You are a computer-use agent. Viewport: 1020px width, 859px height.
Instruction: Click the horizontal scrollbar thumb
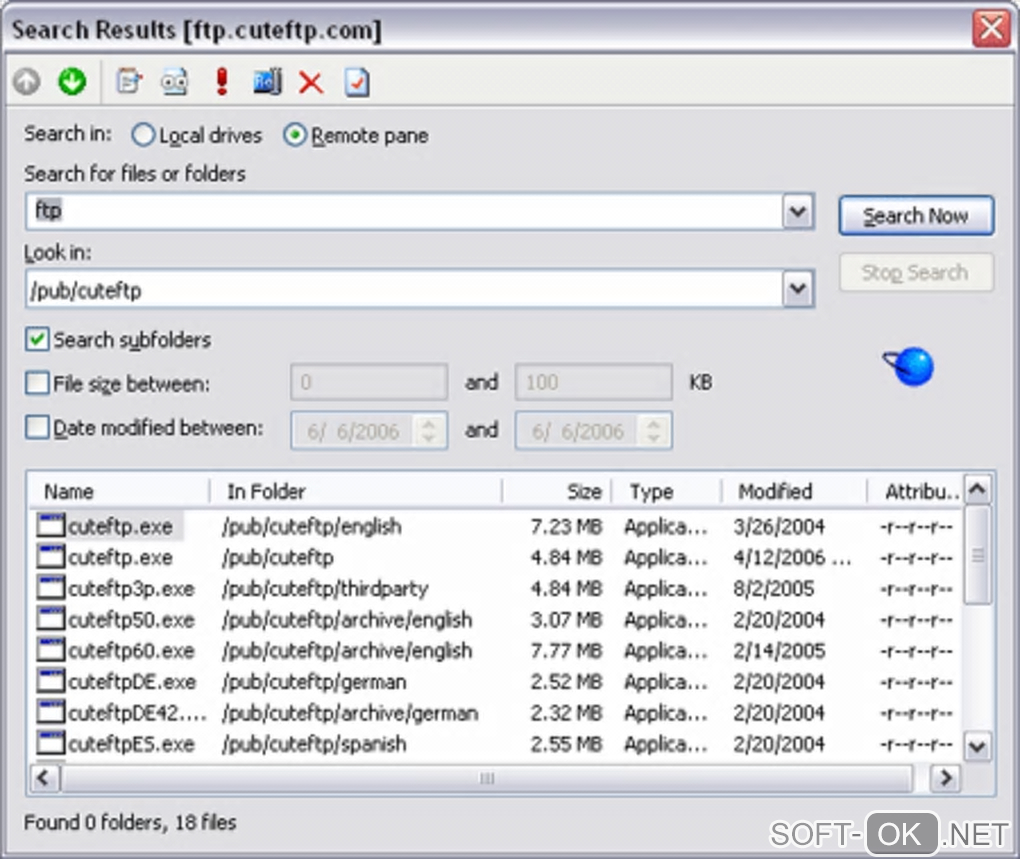(487, 778)
